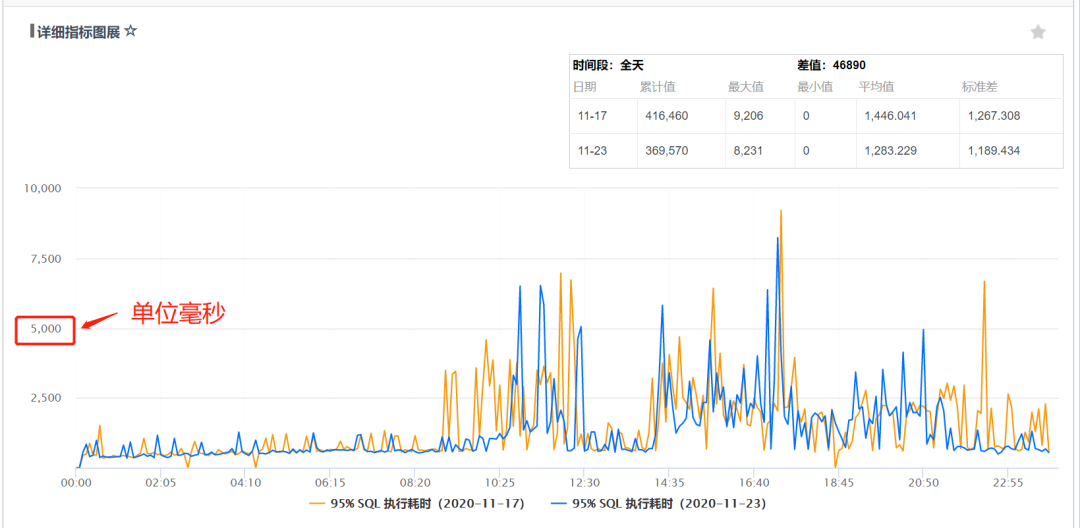Click the 06:15 x-axis label

tap(330, 481)
